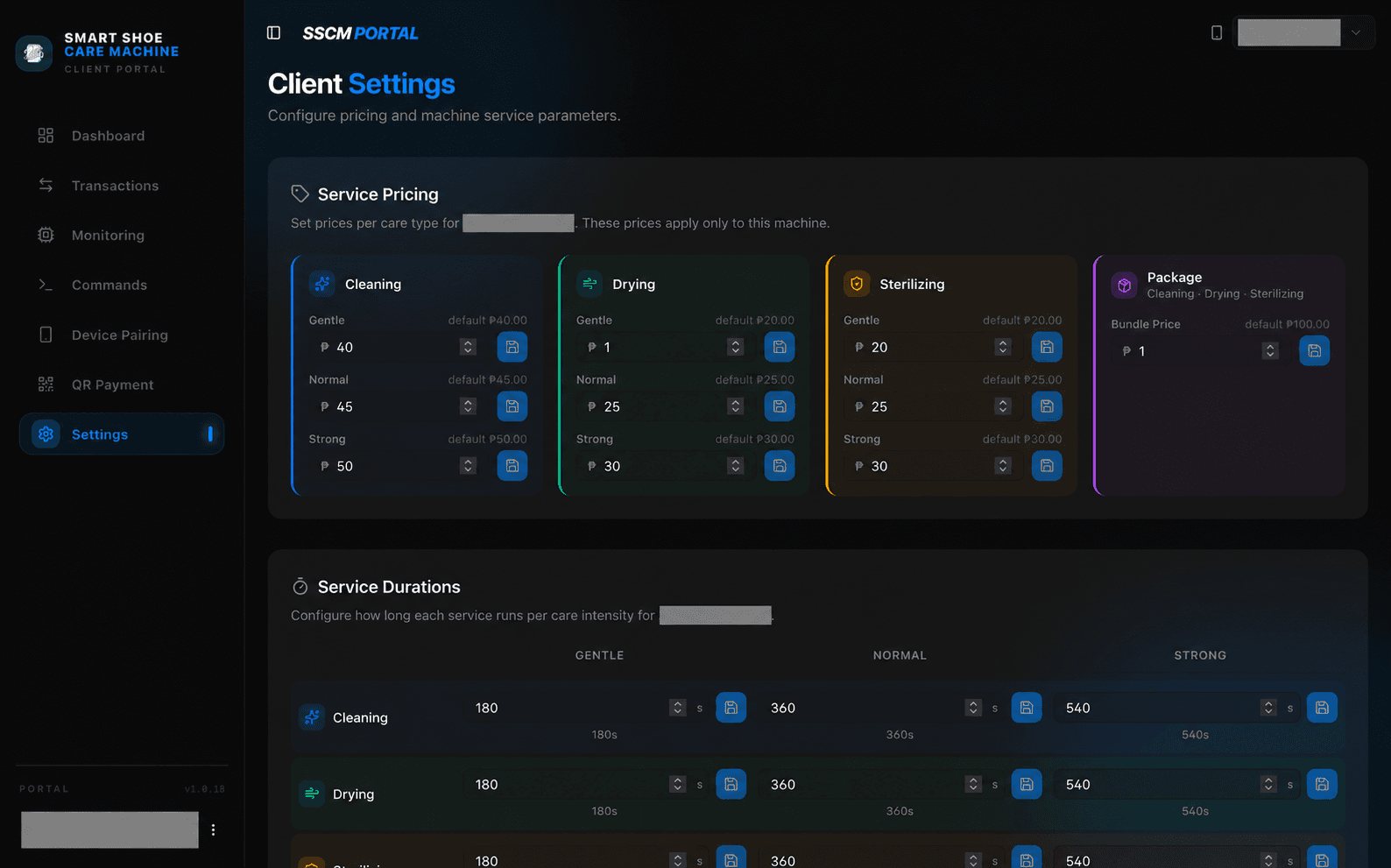Open Device Pairing in the sidebar

tap(122, 335)
